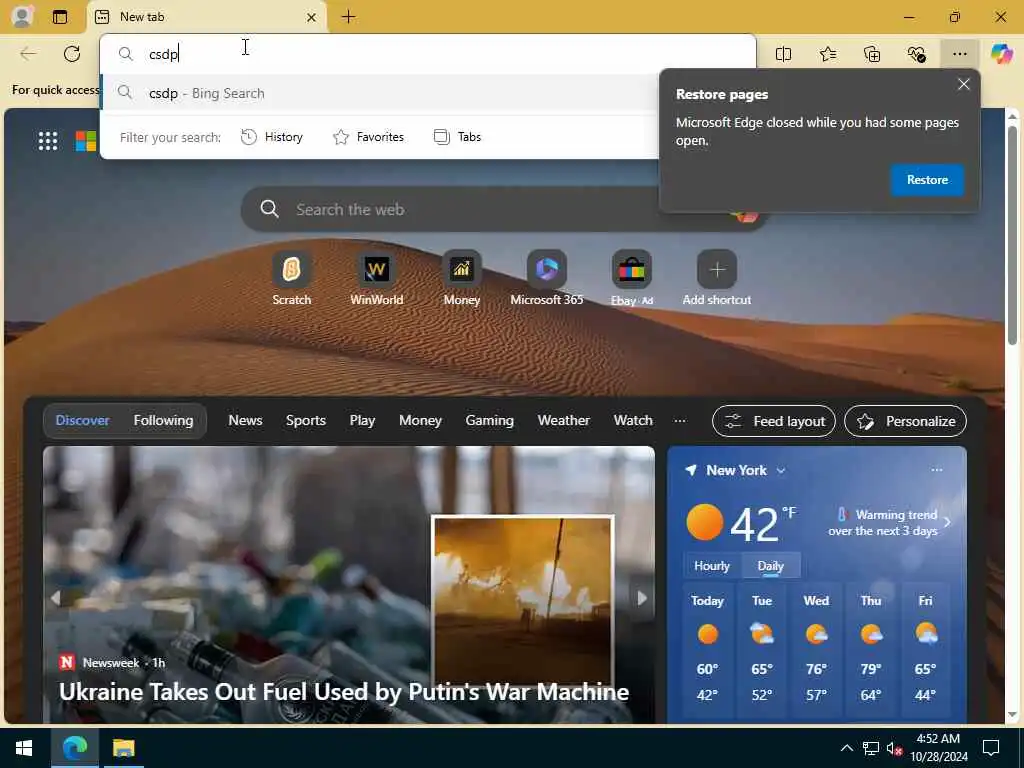Filter search by History
This screenshot has width=1024, height=768.
tap(272, 137)
